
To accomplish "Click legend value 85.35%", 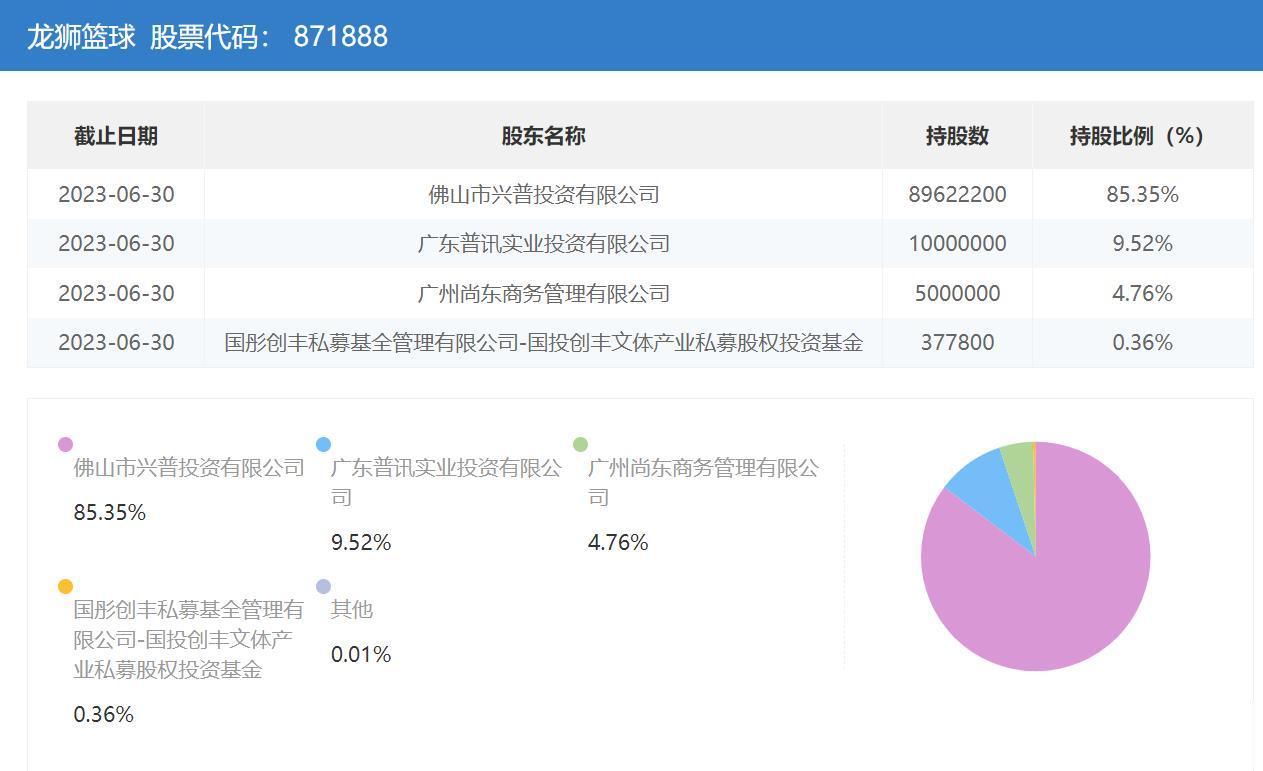I will pyautogui.click(x=110, y=513).
